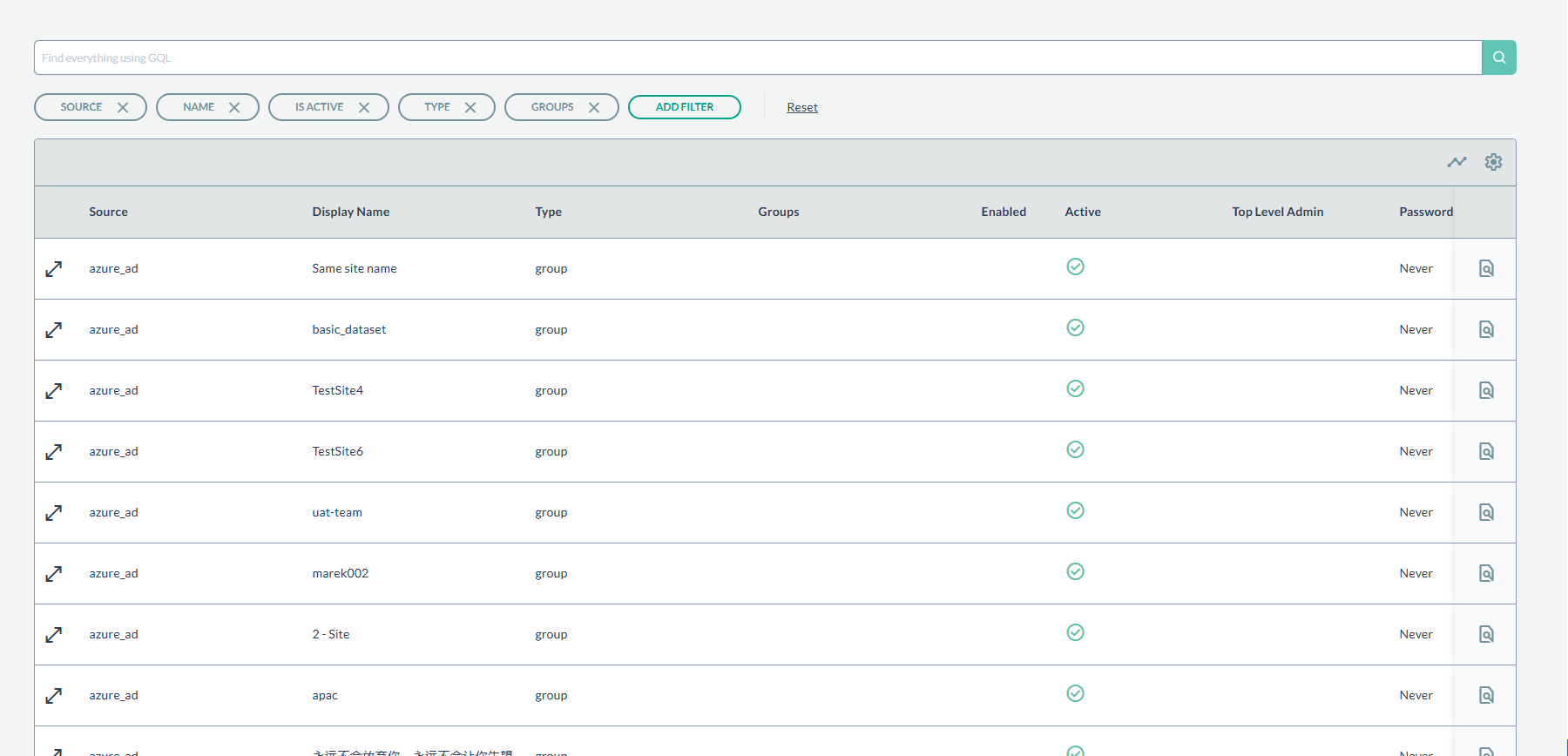This screenshot has width=1568, height=756.
Task: Inspect the marek002 record document icon
Action: click(1486, 573)
